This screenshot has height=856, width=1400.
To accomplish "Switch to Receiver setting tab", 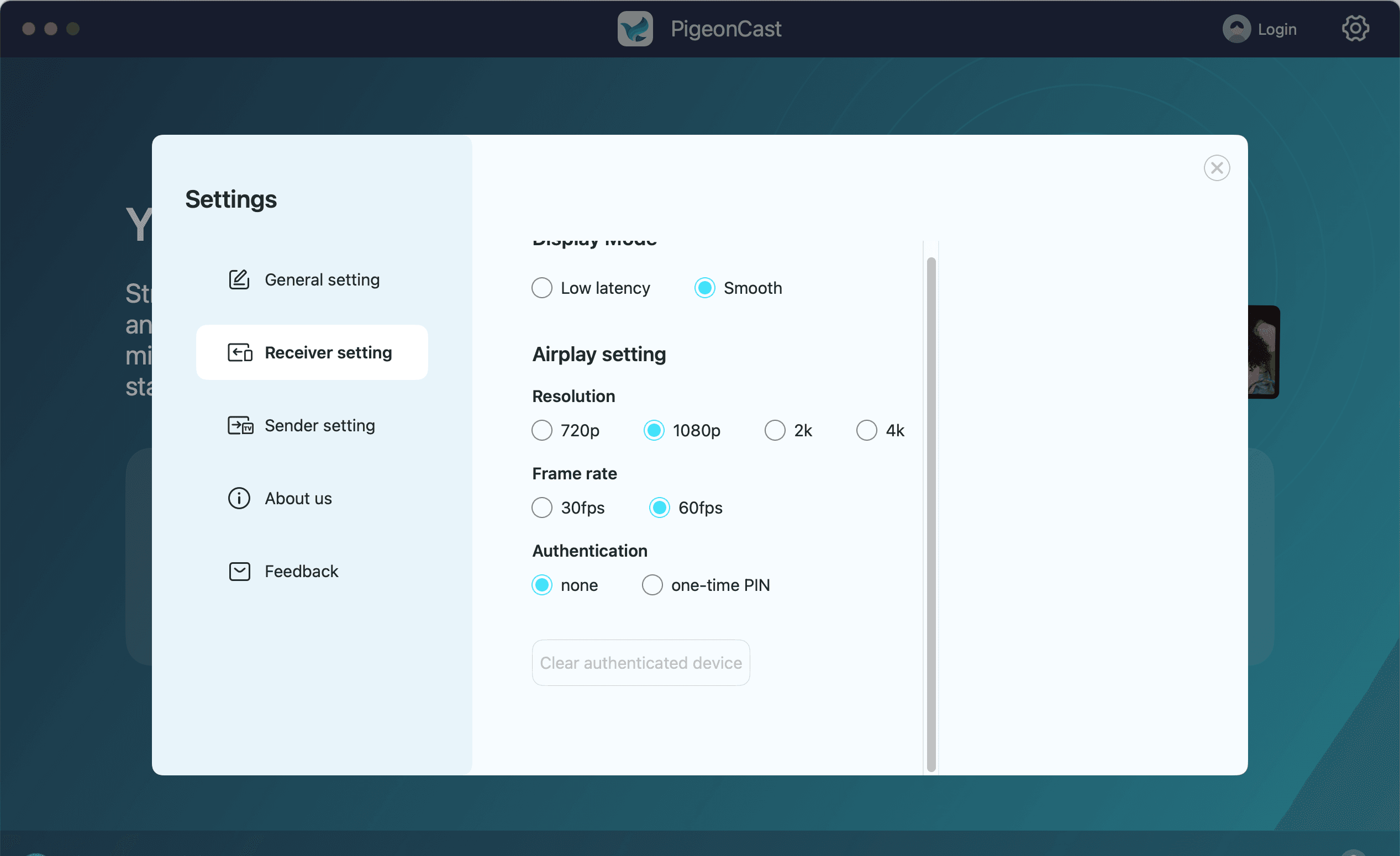I will pos(312,352).
